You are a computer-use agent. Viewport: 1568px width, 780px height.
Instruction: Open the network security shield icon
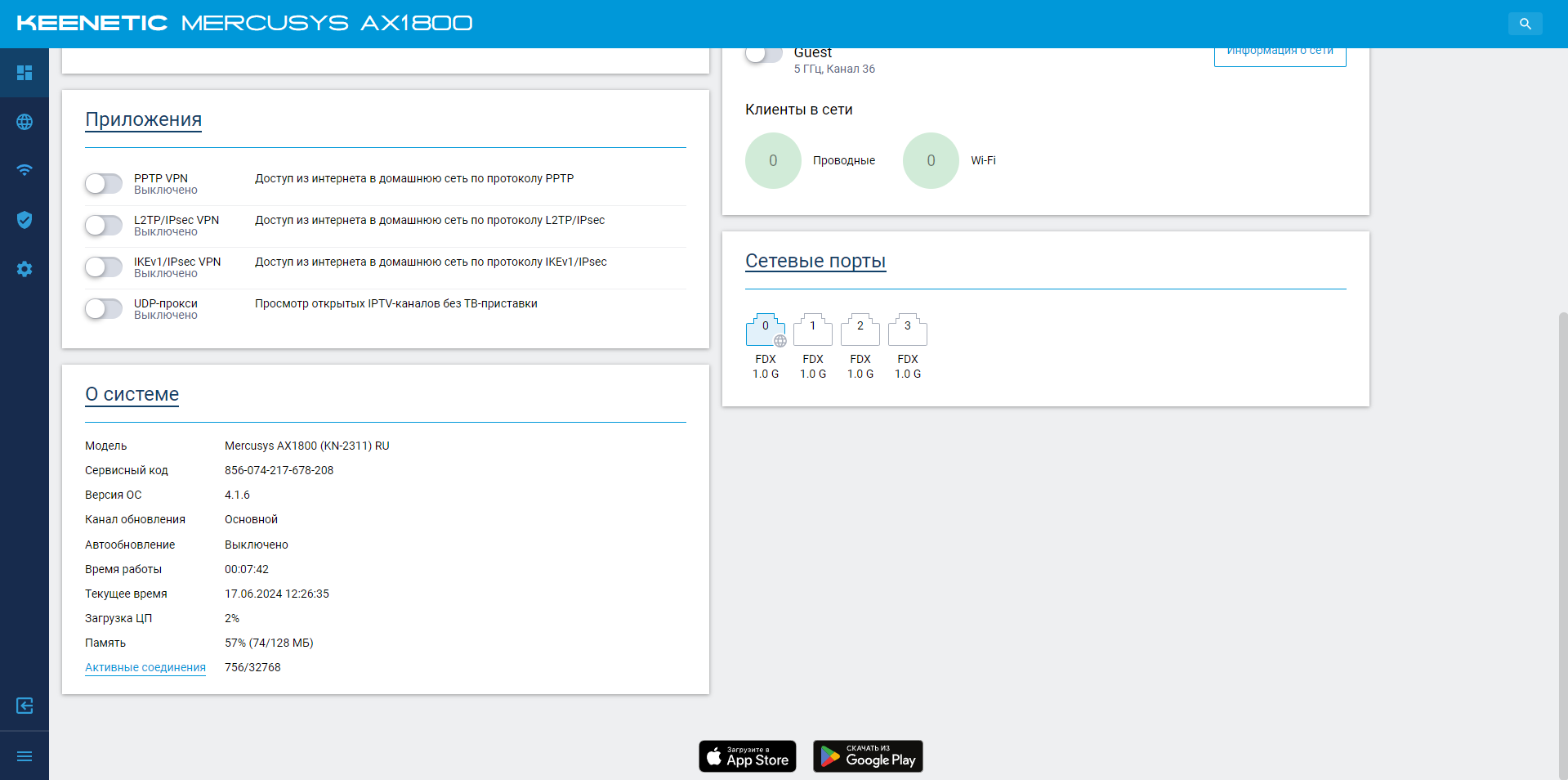click(25, 219)
